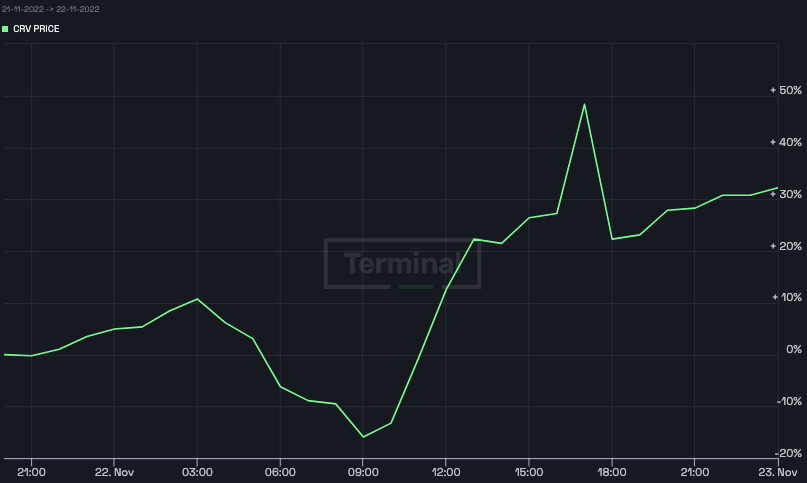
Task: Toggle the CRV PRICE legend item
Action: tap(31, 29)
